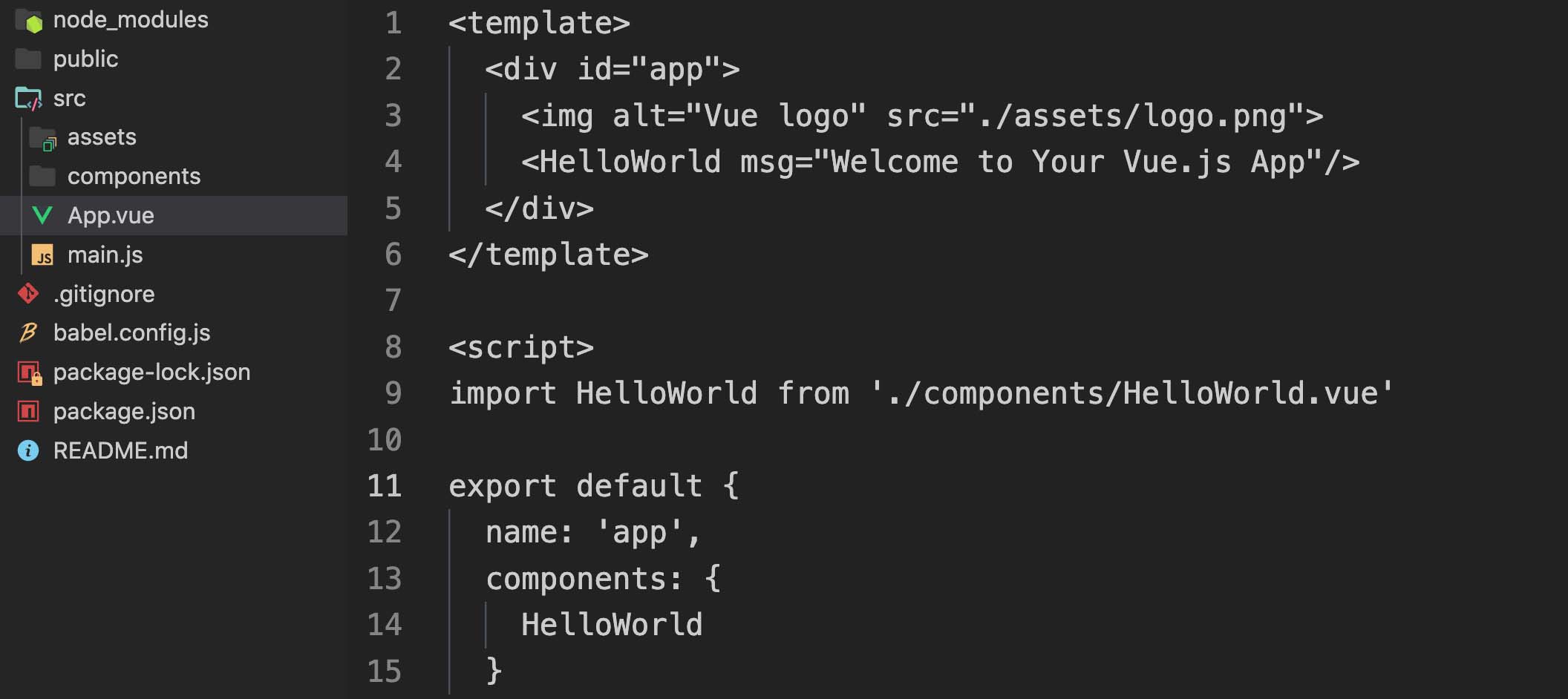
Task: Click the Vue icon next to App.vue
Action: click(42, 215)
